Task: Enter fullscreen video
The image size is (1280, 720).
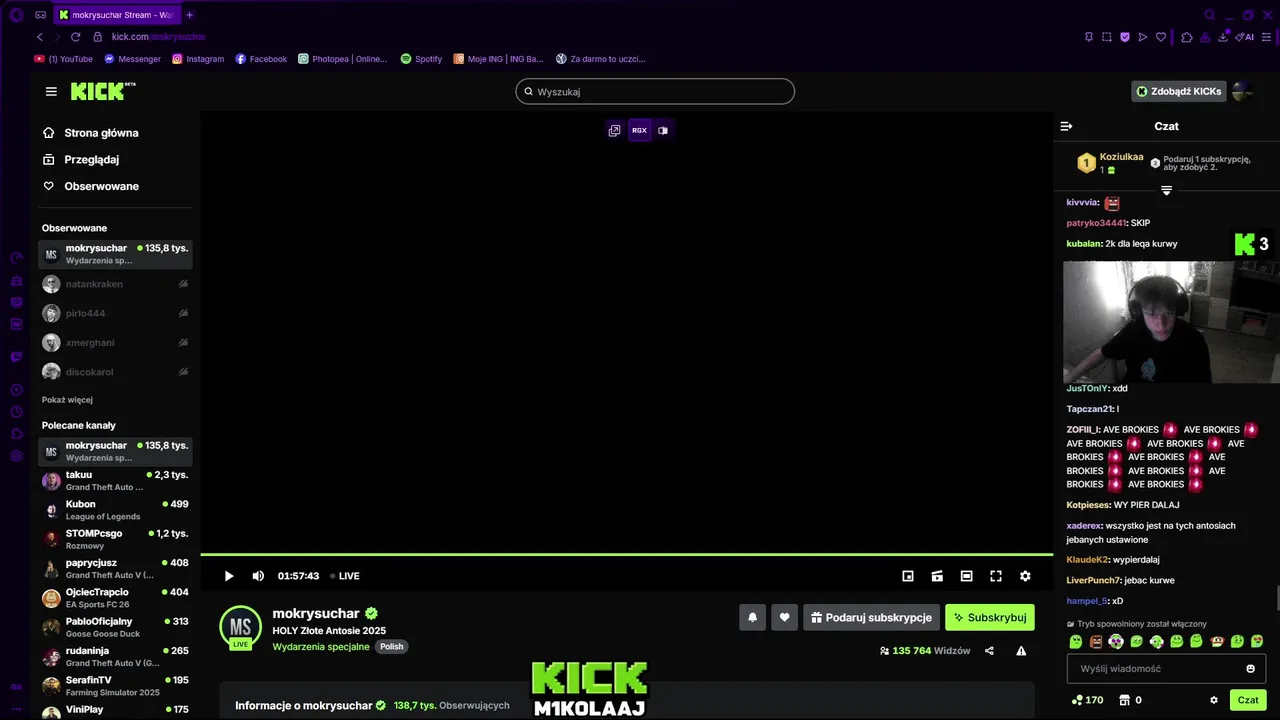Action: click(996, 576)
